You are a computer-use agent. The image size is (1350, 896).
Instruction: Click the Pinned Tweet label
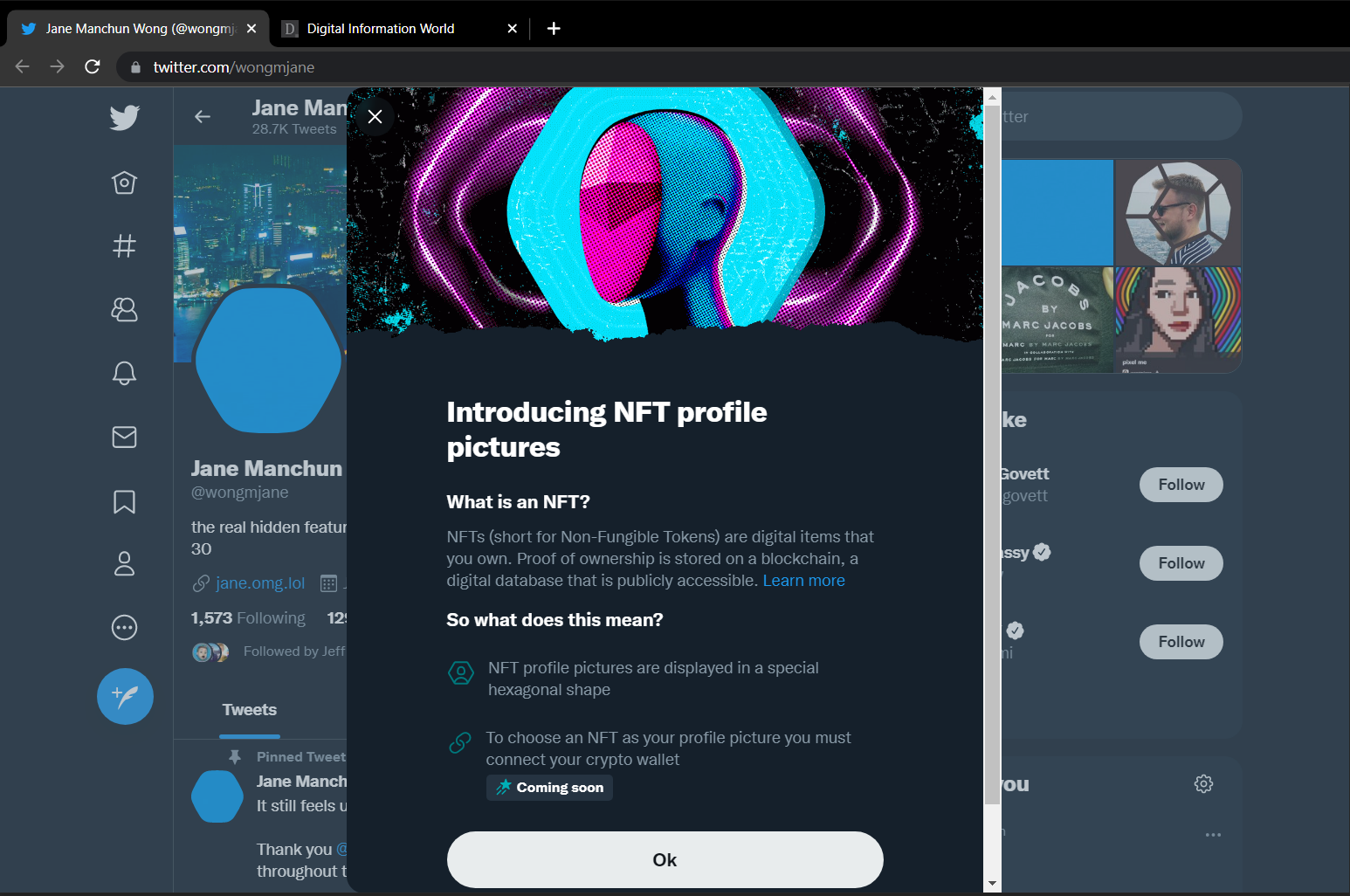click(301, 757)
